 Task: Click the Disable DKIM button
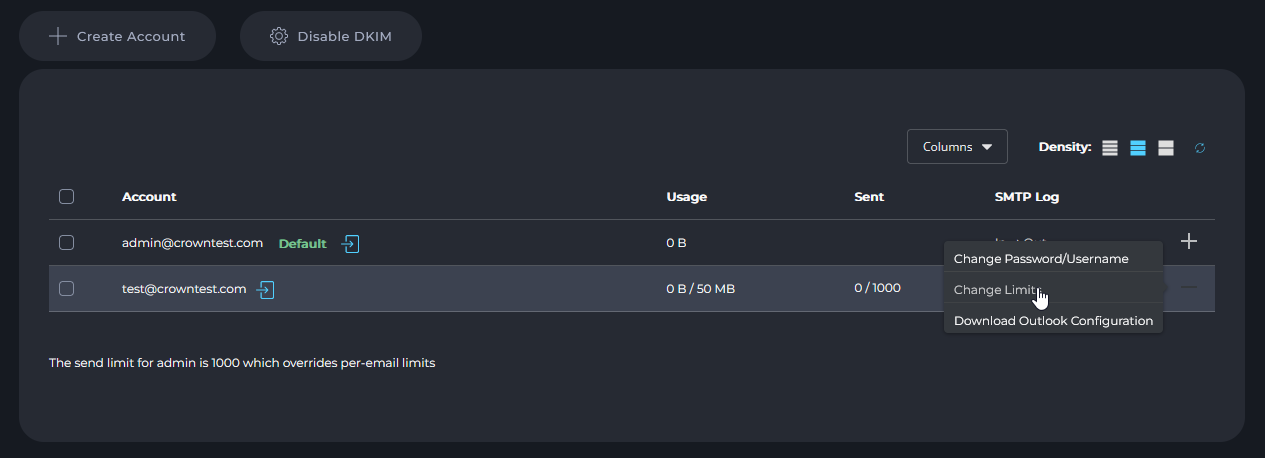tap(331, 37)
